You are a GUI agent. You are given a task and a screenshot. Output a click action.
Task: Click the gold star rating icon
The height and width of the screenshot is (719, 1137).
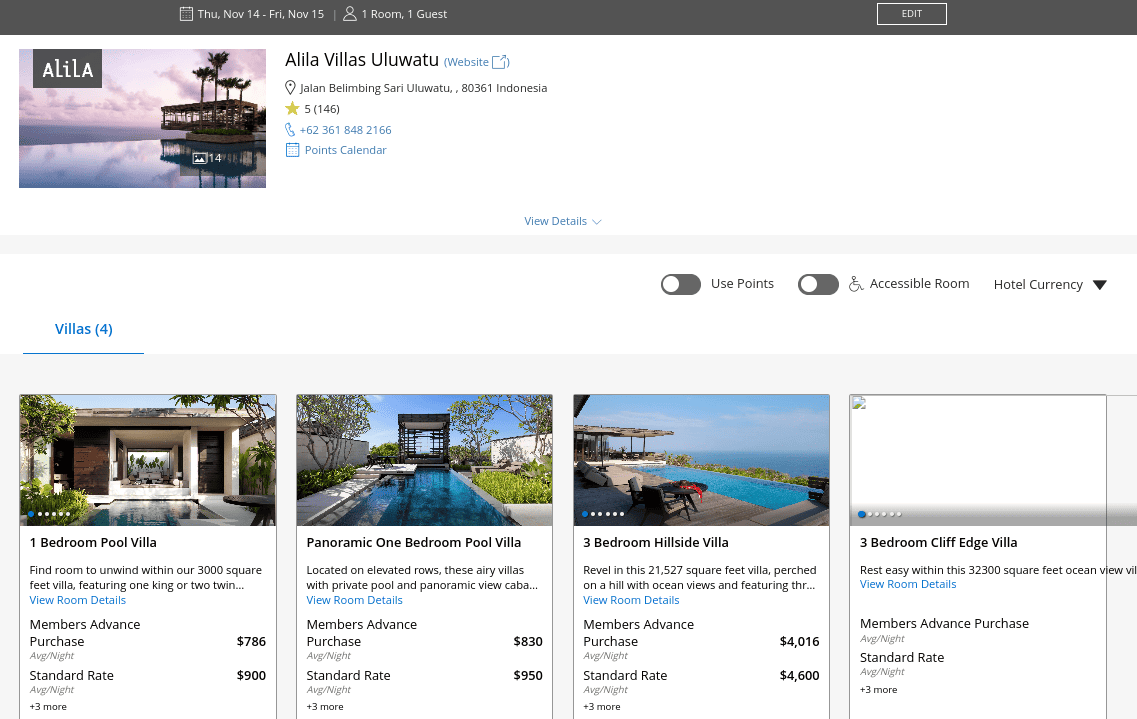coord(292,109)
